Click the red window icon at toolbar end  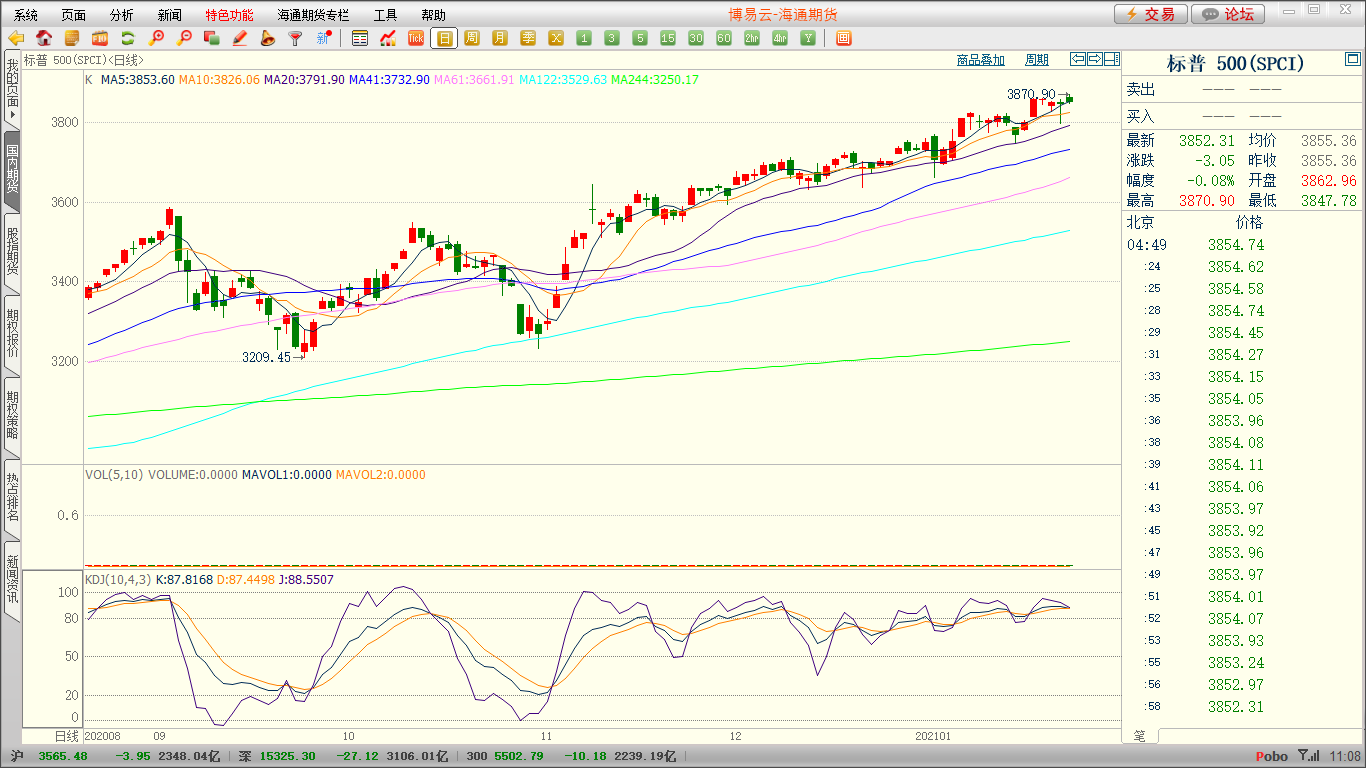pyautogui.click(x=844, y=38)
